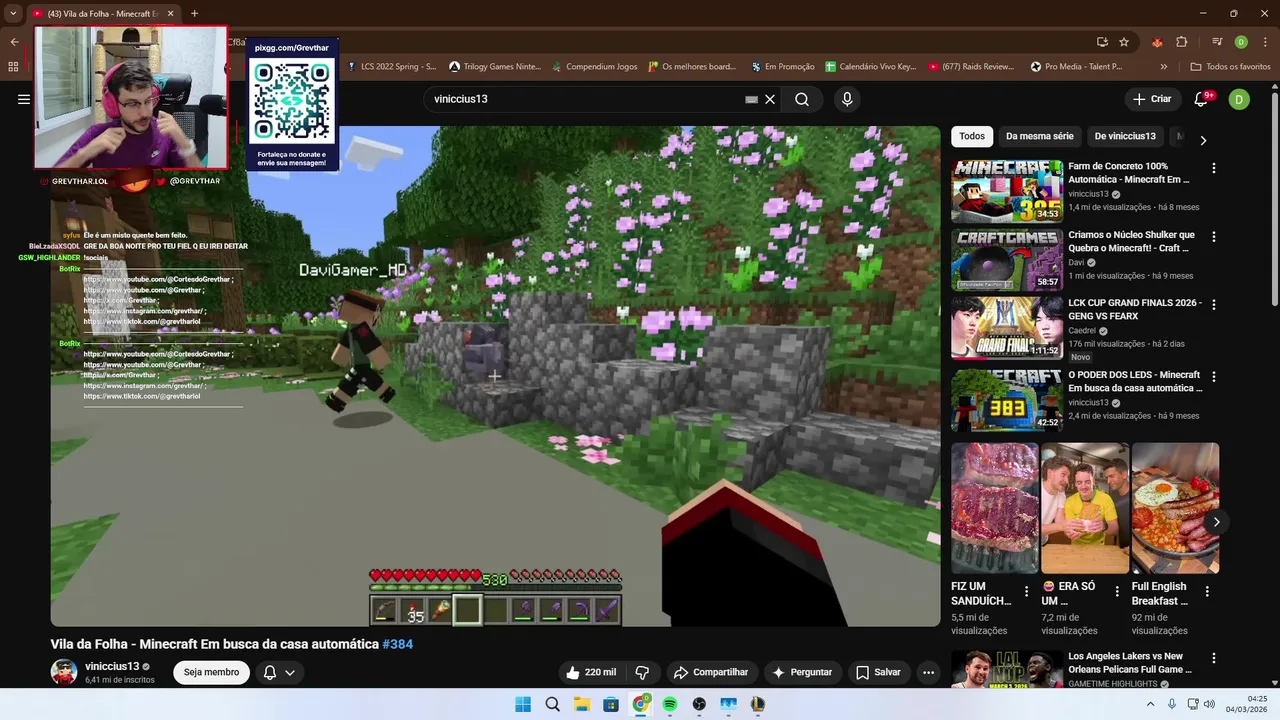The width and height of the screenshot is (1280, 720).
Task: Open the LCS 2022 Spring bookmark
Action: (x=391, y=67)
